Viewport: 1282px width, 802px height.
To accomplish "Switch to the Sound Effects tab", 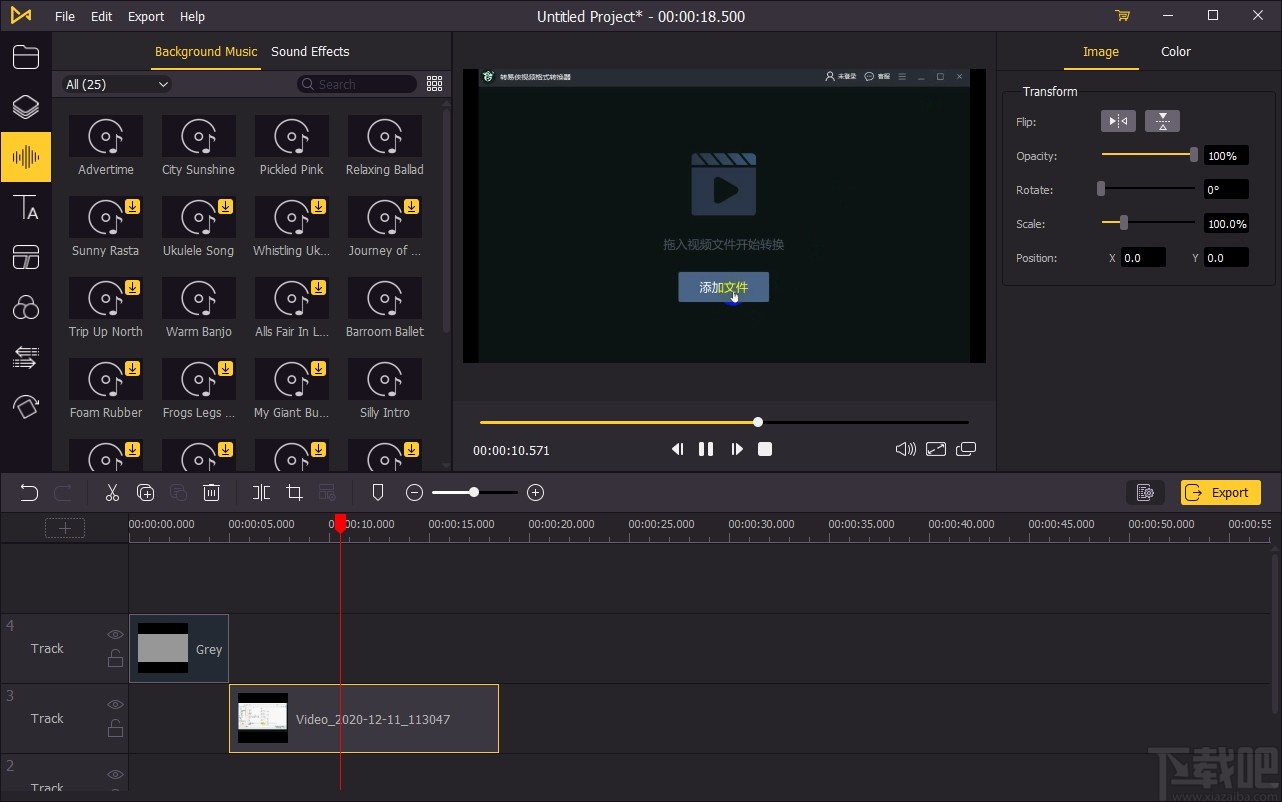I will (x=310, y=51).
